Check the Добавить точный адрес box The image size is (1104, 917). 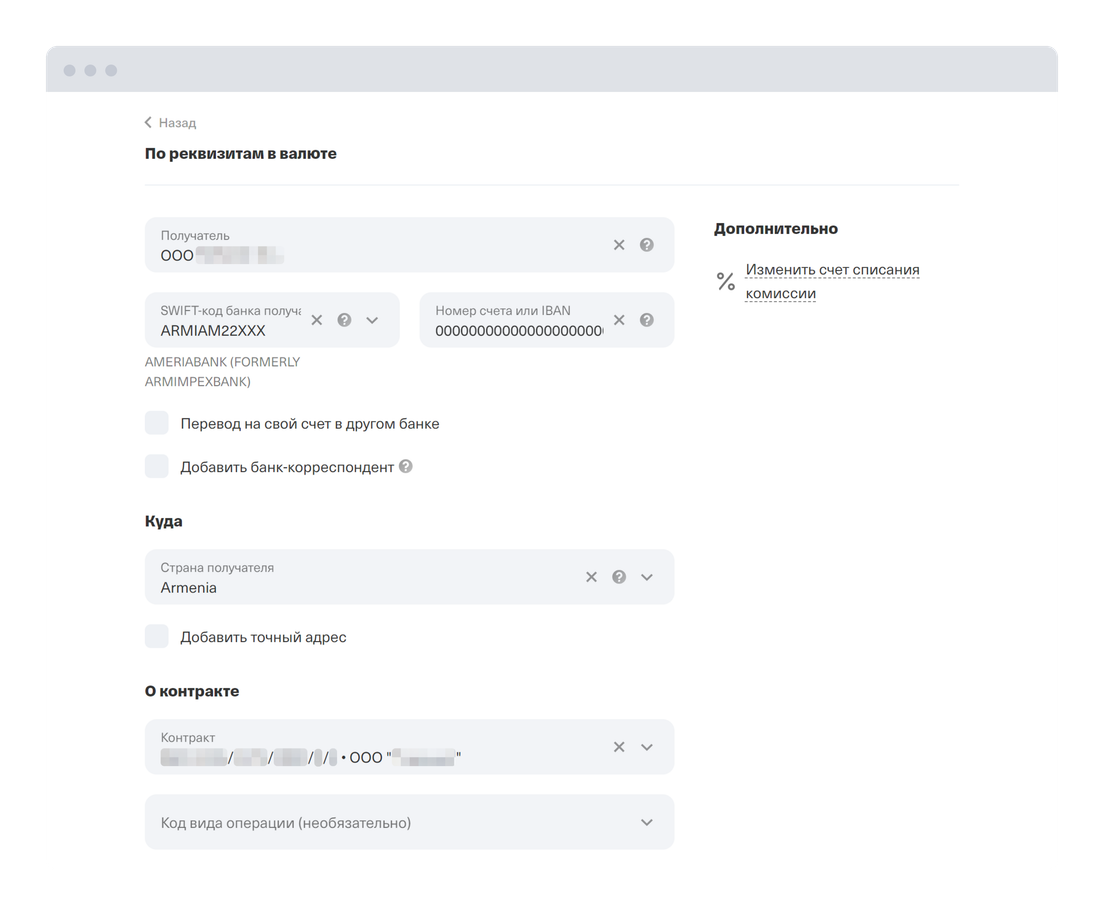tap(157, 637)
